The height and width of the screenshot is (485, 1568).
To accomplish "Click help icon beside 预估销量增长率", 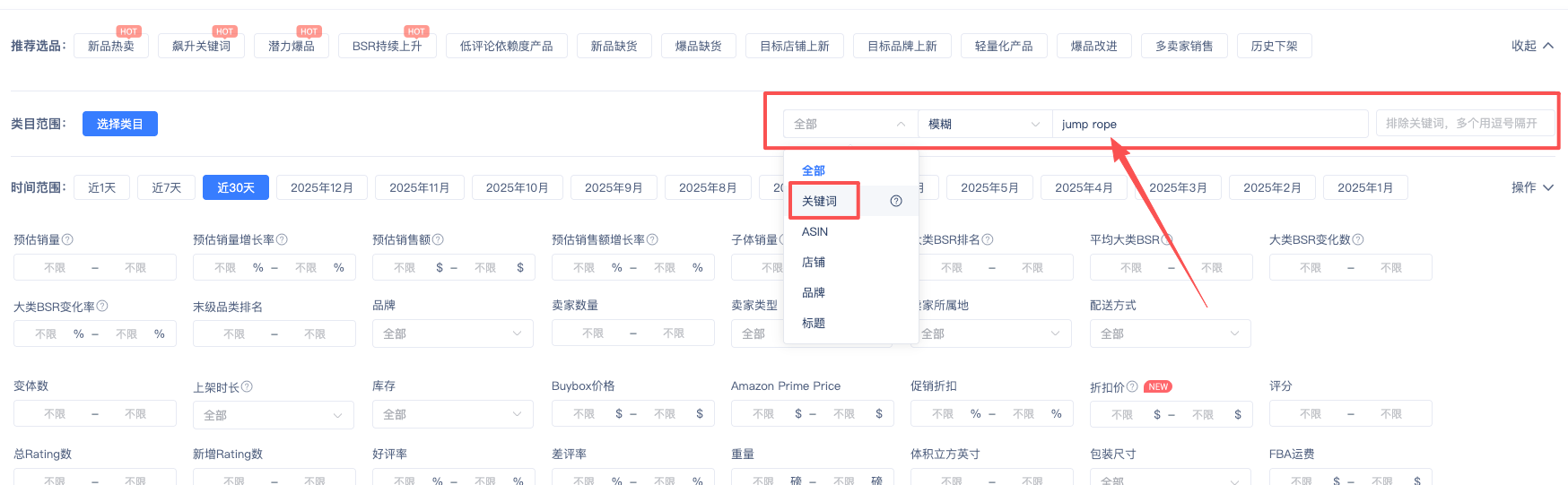I will pos(282,239).
